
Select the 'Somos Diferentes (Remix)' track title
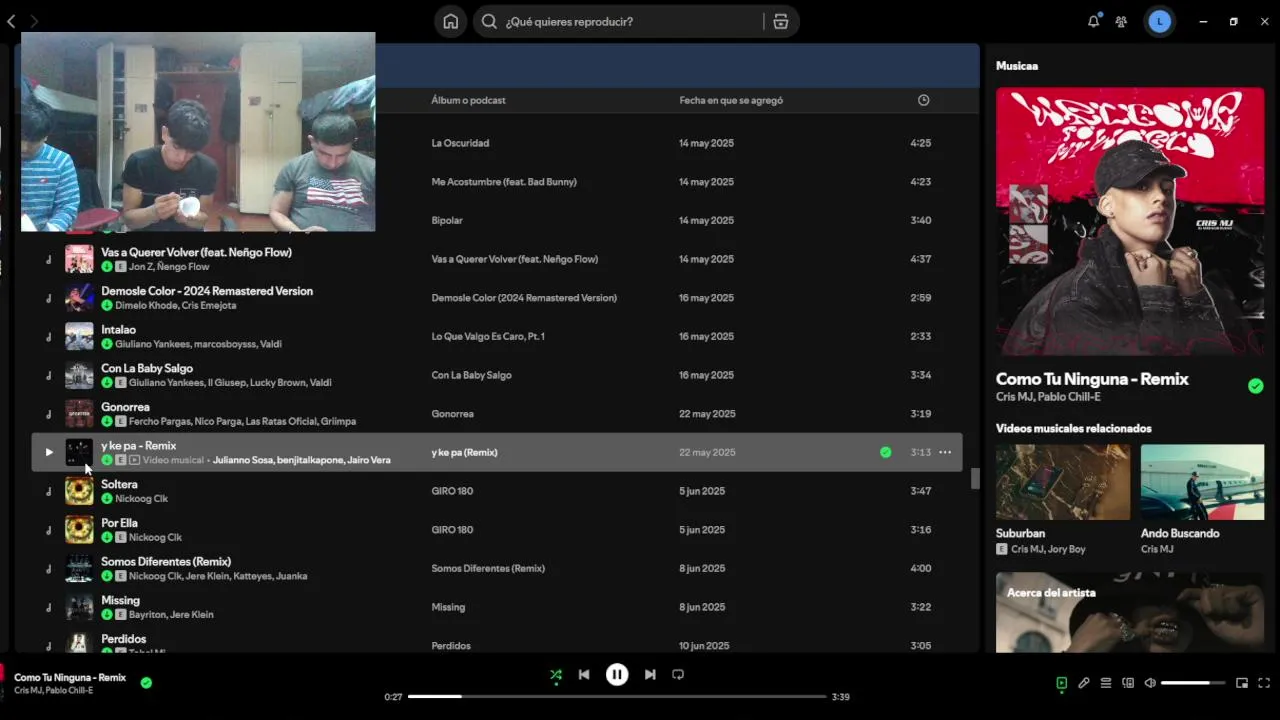pos(166,561)
